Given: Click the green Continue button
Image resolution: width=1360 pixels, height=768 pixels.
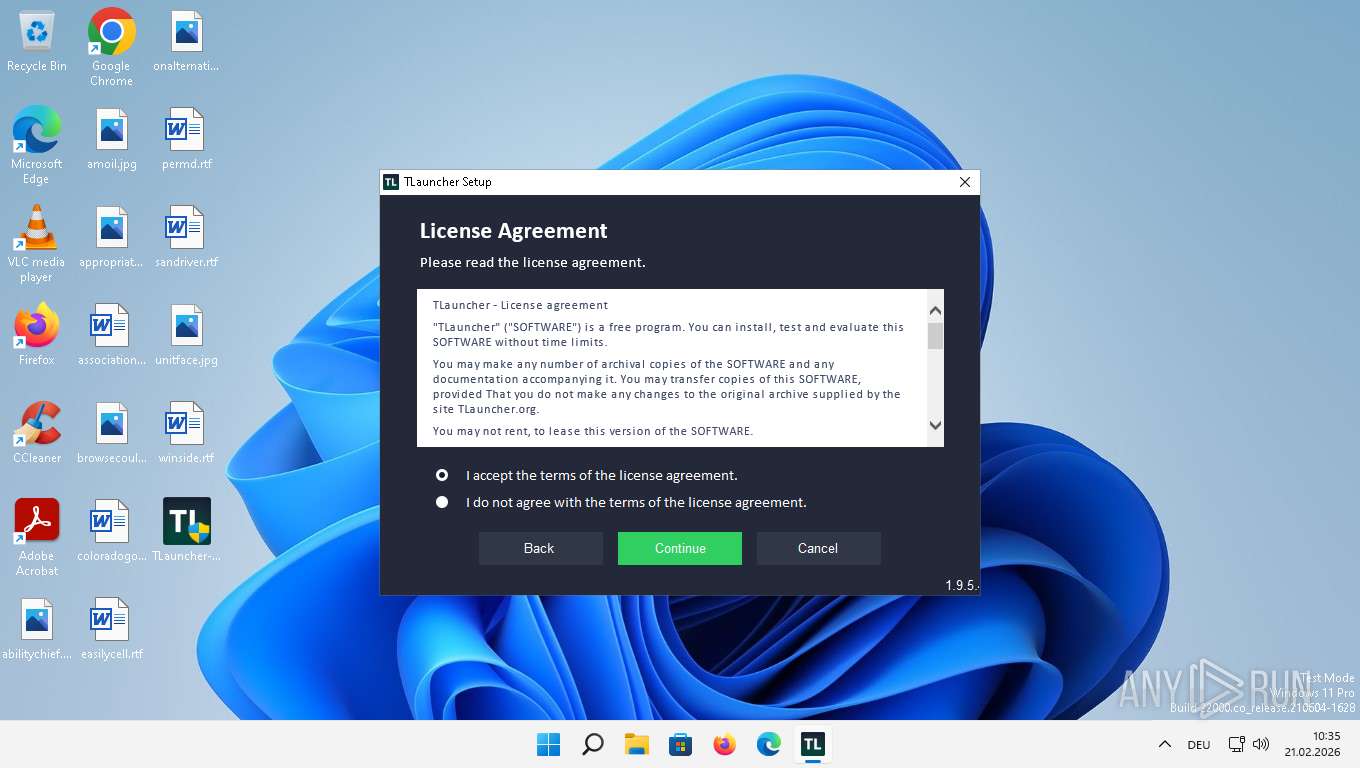Looking at the screenshot, I should pos(680,548).
